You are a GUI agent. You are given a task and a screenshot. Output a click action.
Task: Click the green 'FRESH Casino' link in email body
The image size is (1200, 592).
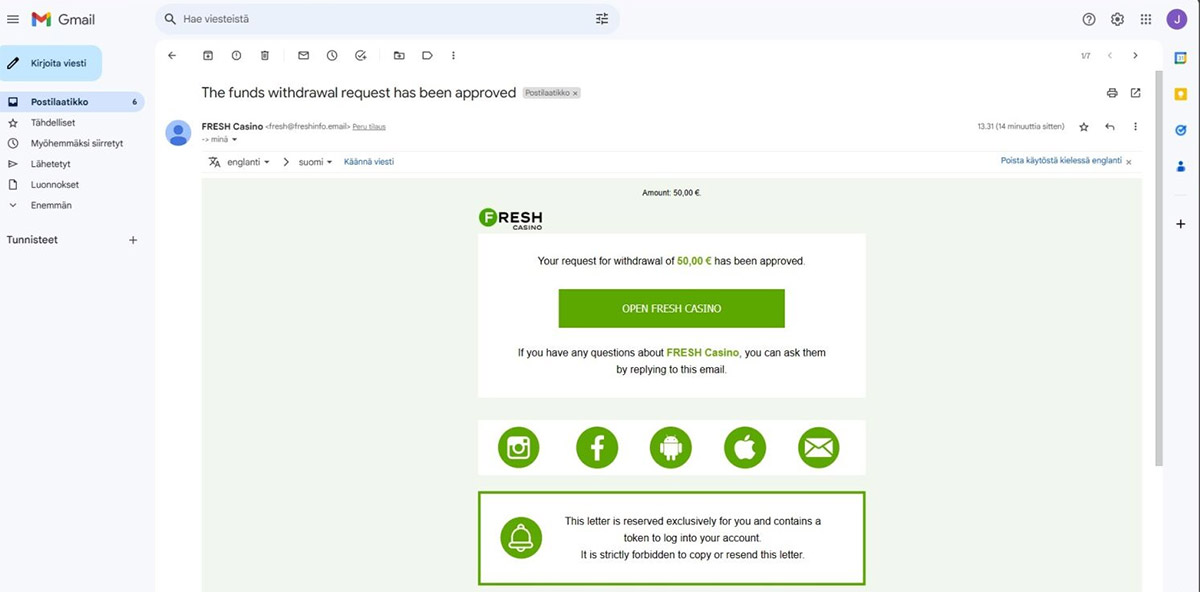(702, 352)
